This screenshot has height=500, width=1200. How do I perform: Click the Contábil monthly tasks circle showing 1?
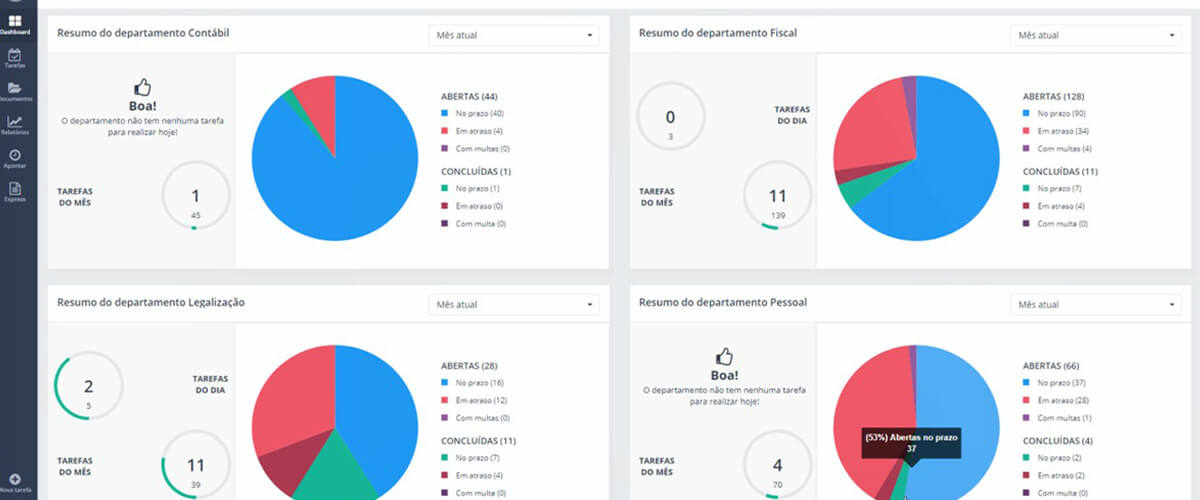pos(195,196)
